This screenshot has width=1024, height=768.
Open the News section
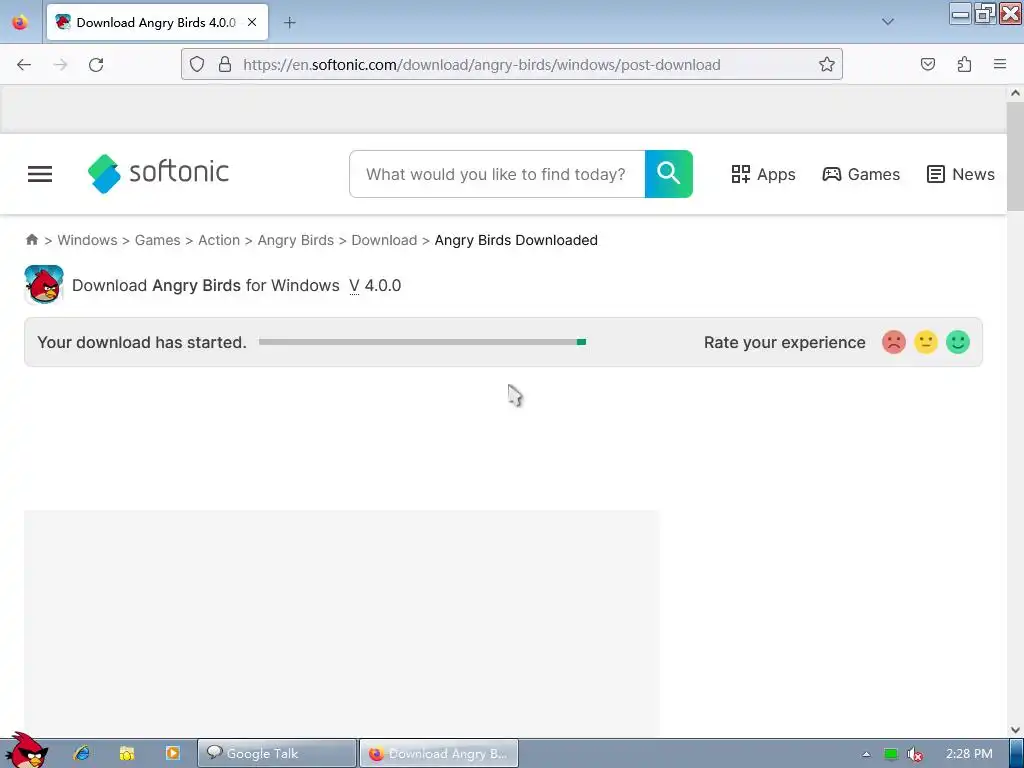(961, 174)
